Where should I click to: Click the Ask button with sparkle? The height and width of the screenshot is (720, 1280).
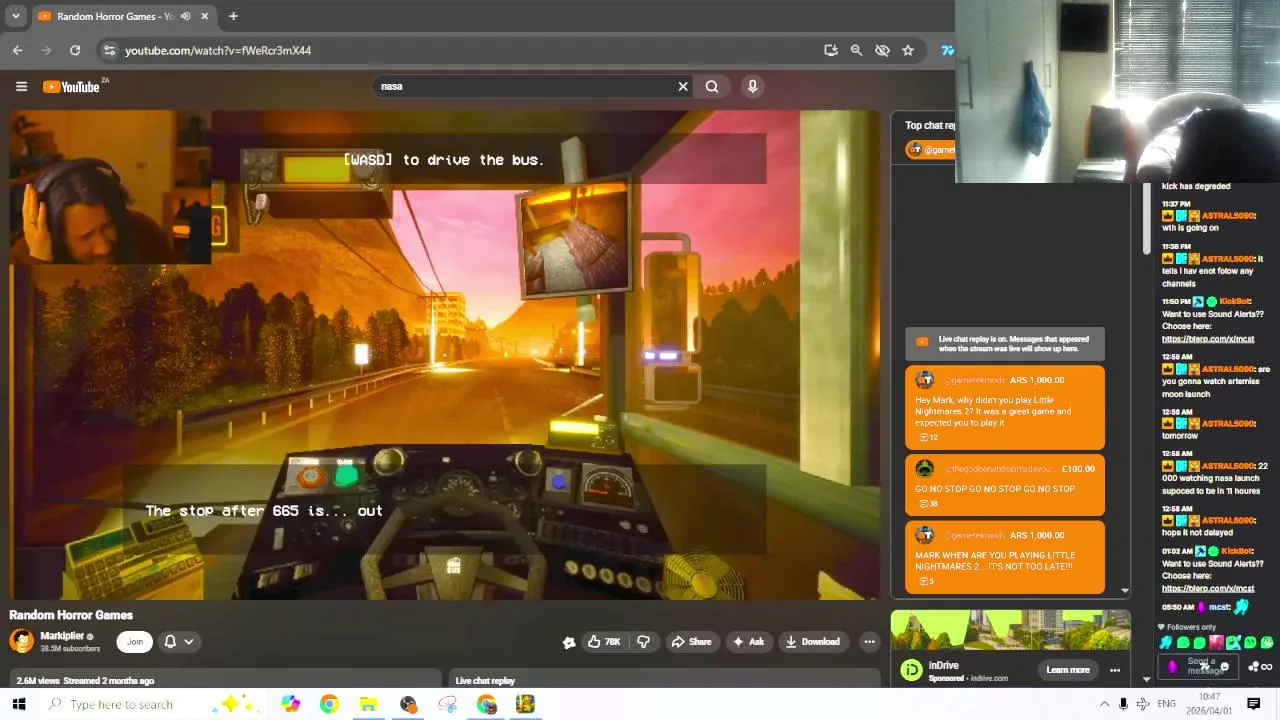749,642
